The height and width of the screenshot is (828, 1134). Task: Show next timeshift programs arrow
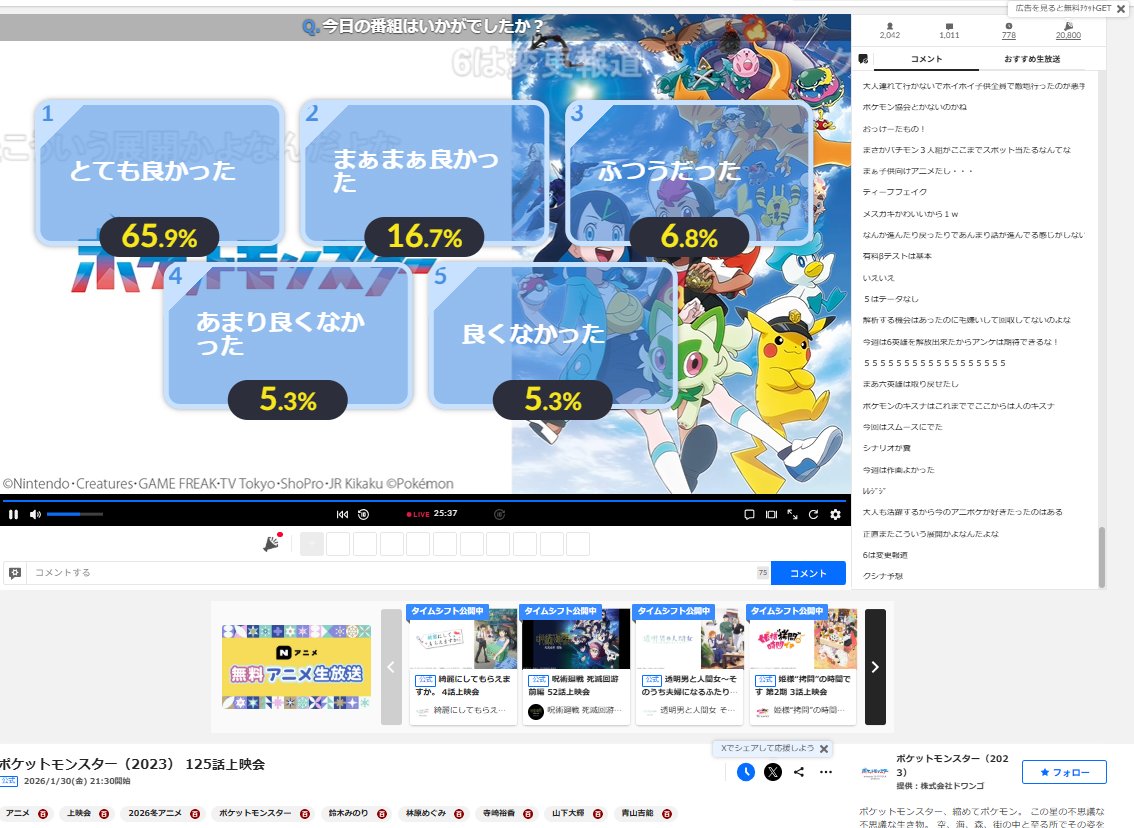click(875, 667)
